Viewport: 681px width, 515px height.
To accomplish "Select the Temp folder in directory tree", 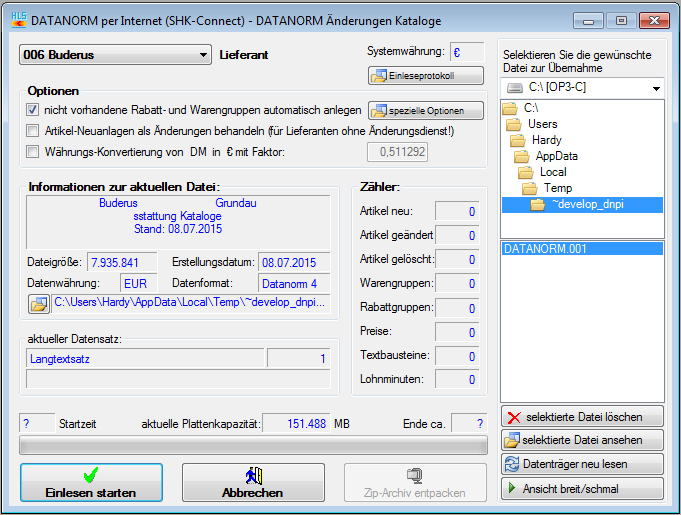I will (558, 188).
